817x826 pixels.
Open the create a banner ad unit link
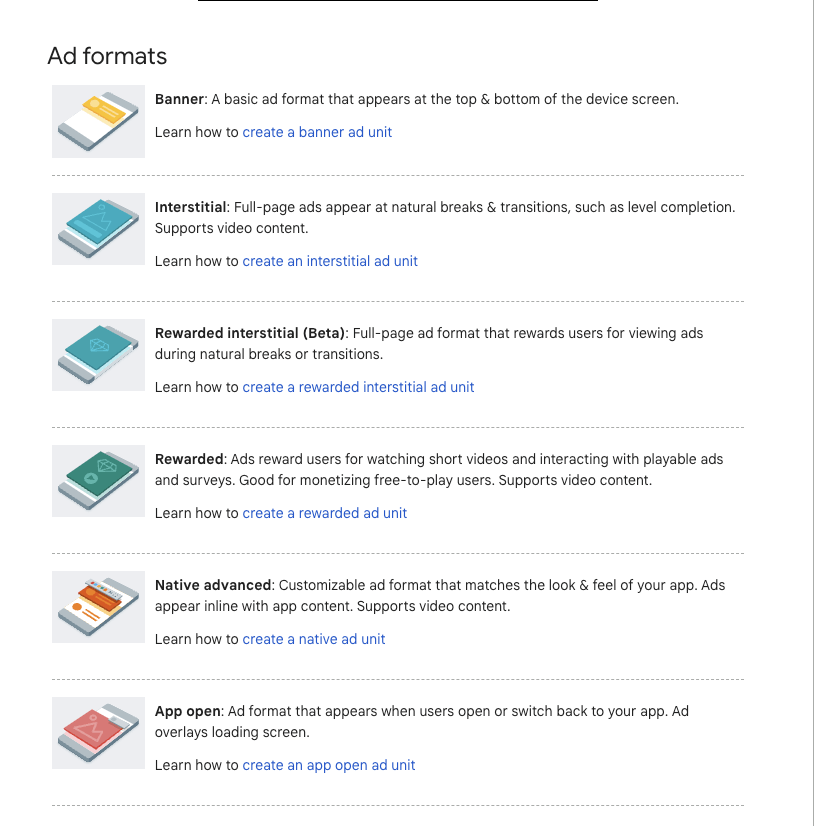click(x=317, y=132)
